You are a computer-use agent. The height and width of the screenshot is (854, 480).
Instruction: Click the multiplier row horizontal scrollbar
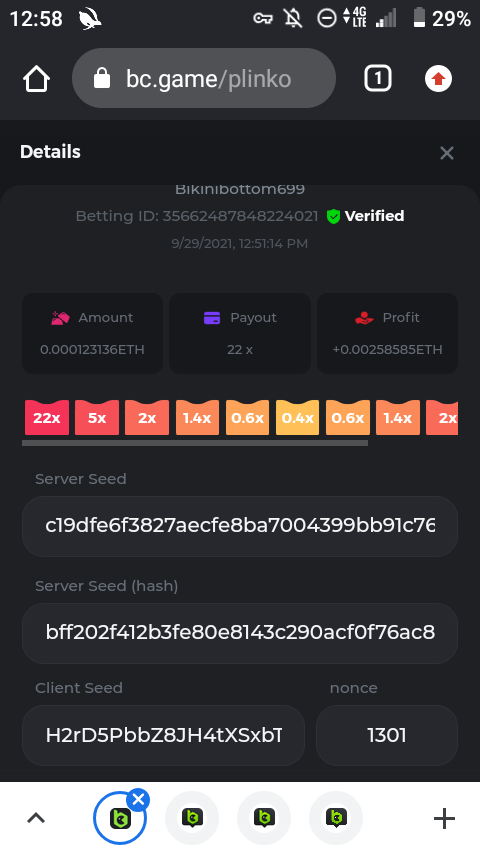[x=195, y=443]
